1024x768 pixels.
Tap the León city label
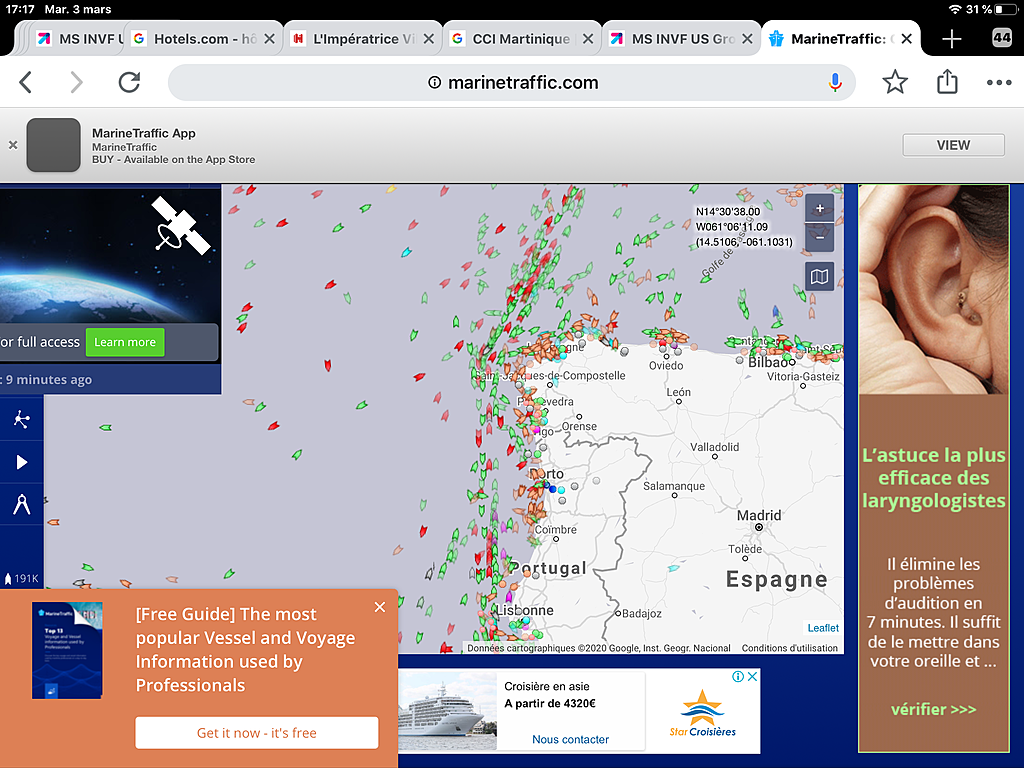coord(679,392)
